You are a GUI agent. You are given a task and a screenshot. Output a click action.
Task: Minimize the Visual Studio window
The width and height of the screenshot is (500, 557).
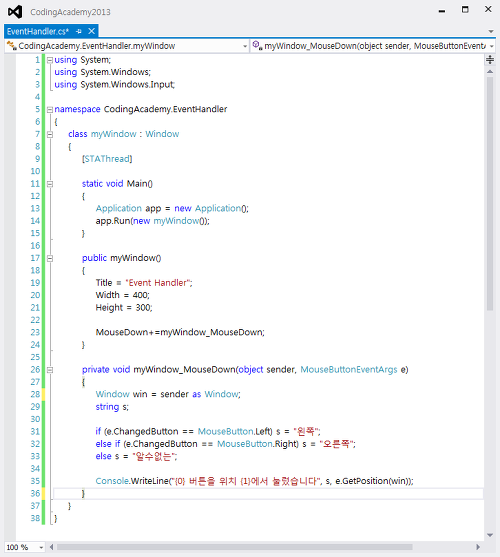pos(442,11)
